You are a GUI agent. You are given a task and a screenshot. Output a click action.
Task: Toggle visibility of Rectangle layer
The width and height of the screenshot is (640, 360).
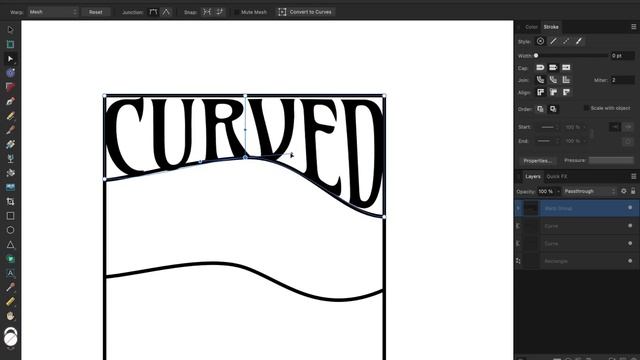click(x=630, y=261)
